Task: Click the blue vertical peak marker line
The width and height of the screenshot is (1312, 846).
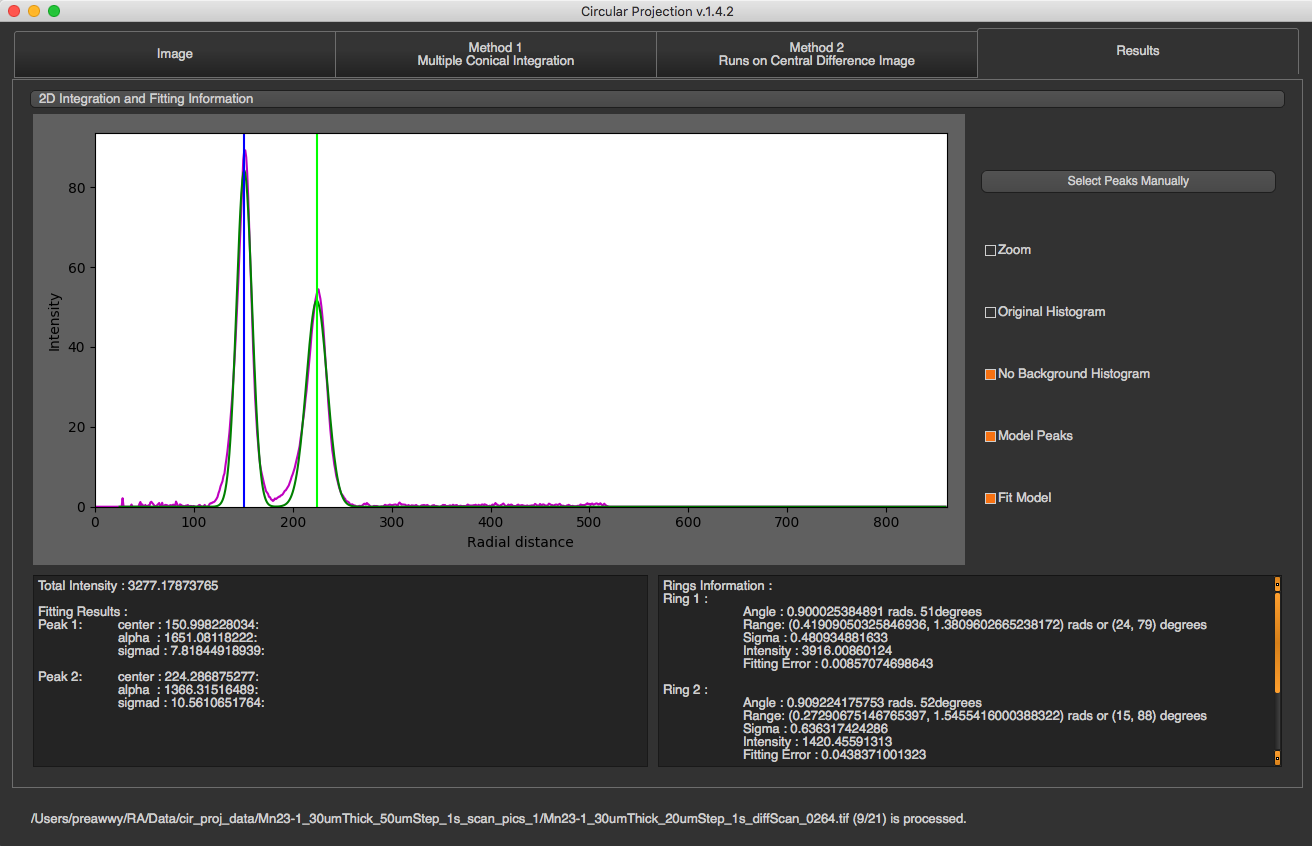Action: pyautogui.click(x=244, y=320)
